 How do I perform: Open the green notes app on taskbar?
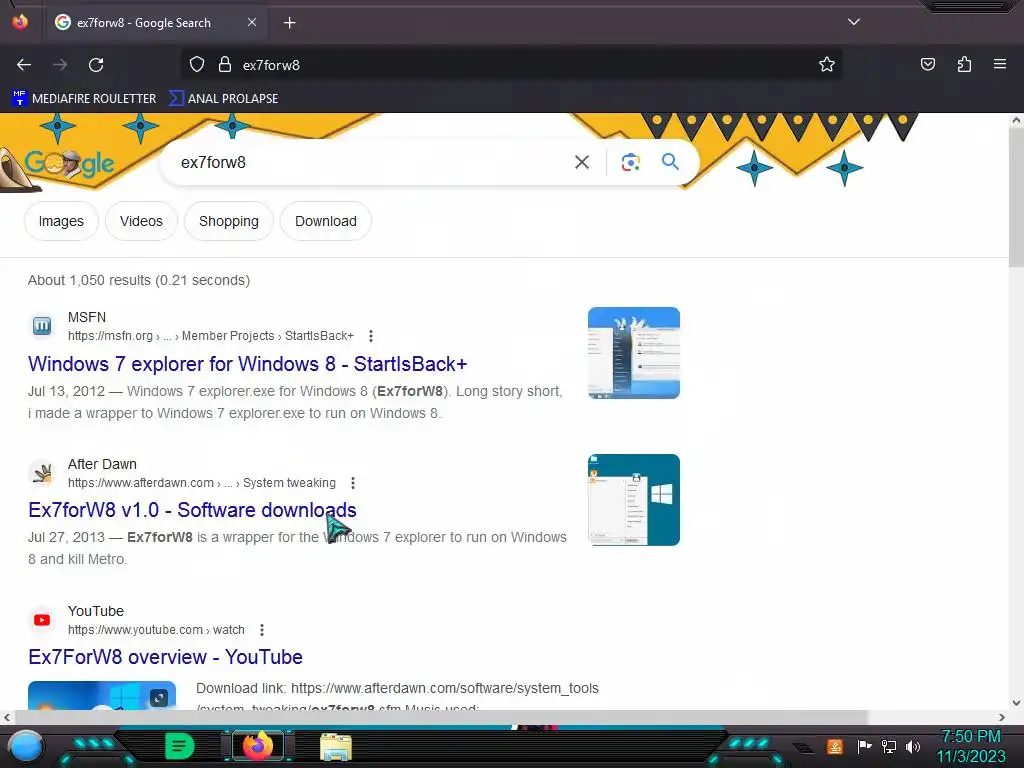pos(179,746)
